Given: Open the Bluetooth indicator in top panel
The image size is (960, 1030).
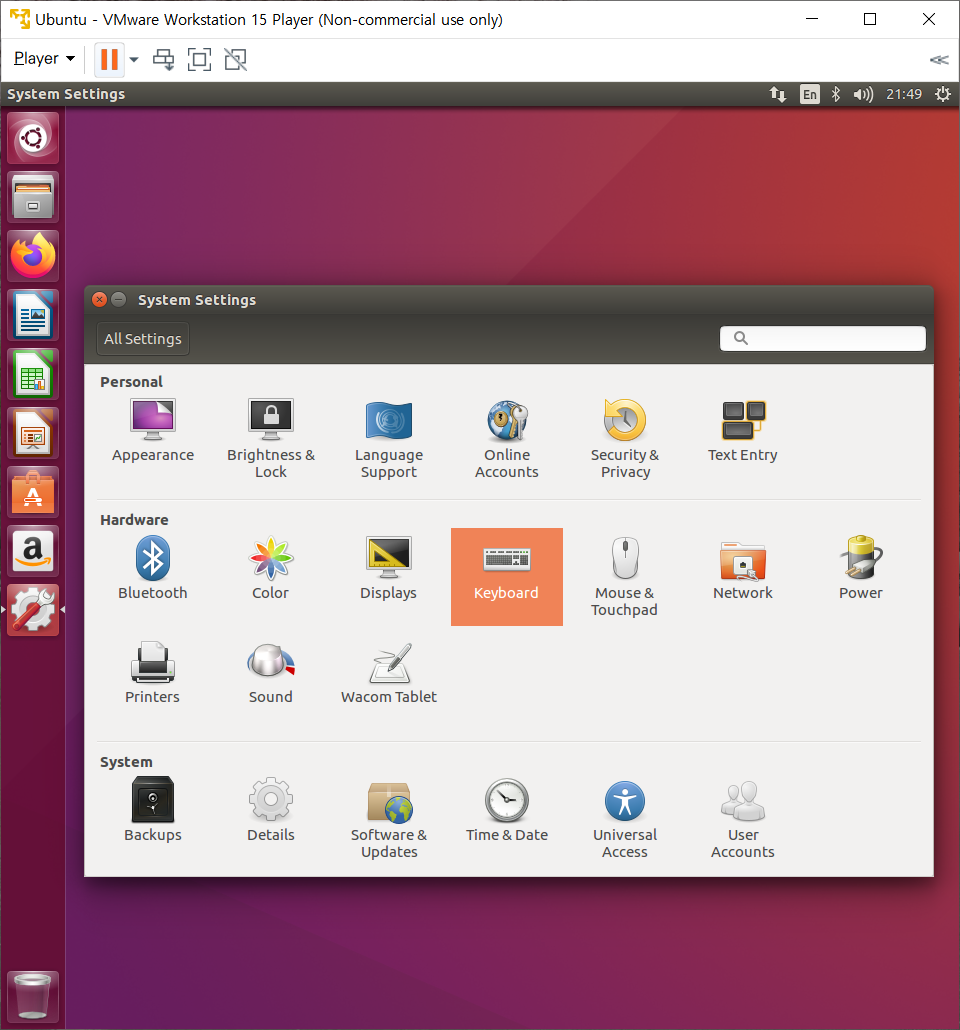Looking at the screenshot, I should pyautogui.click(x=836, y=95).
